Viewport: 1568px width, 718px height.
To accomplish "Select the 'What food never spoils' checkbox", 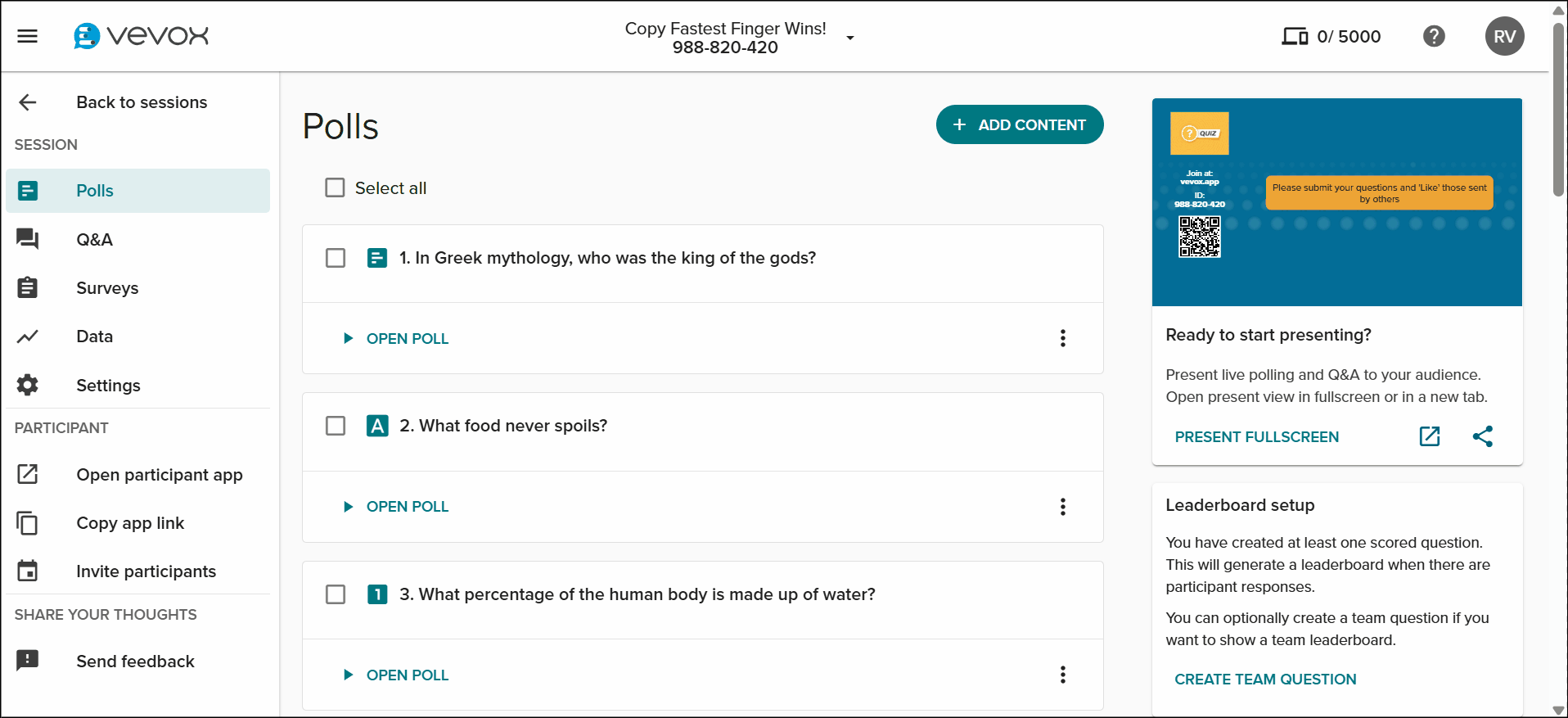I will coord(336,426).
